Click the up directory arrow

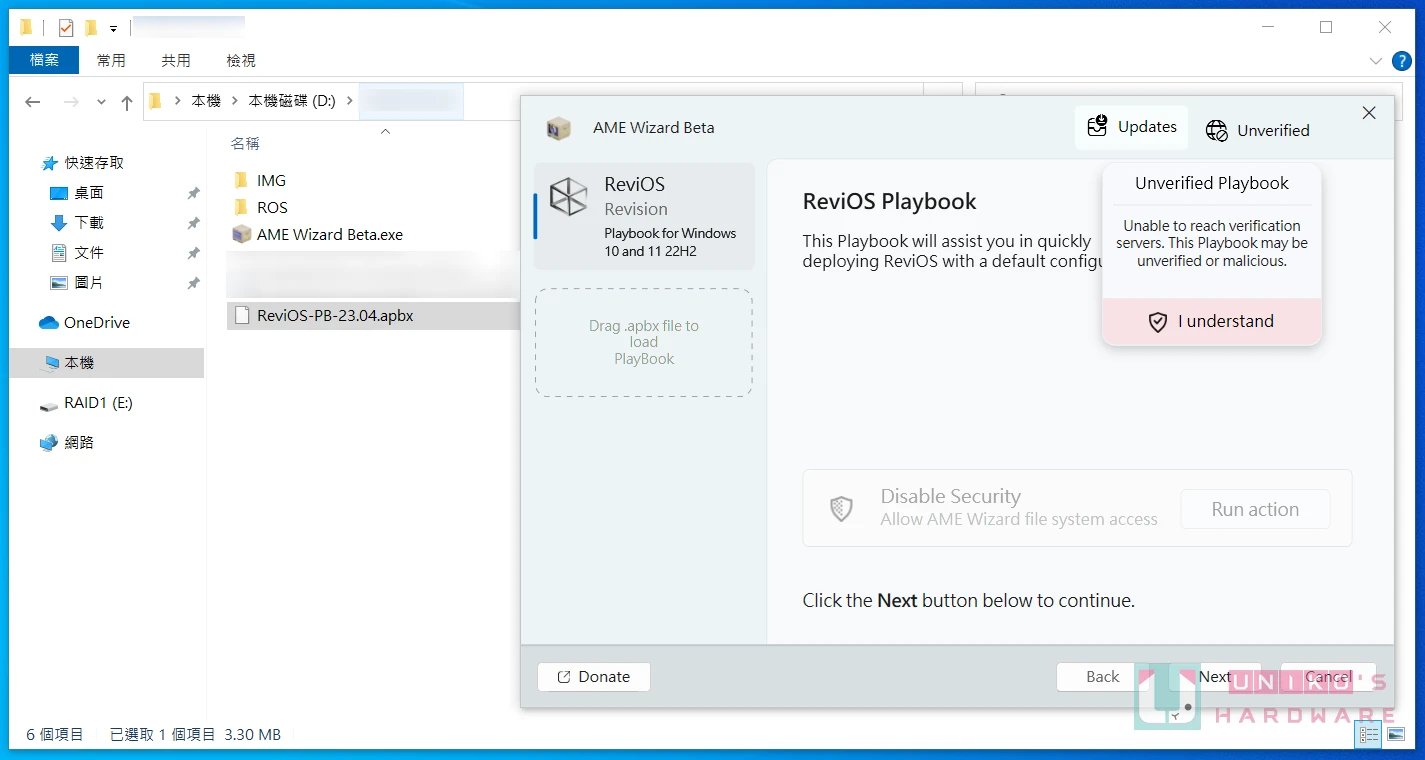127,102
